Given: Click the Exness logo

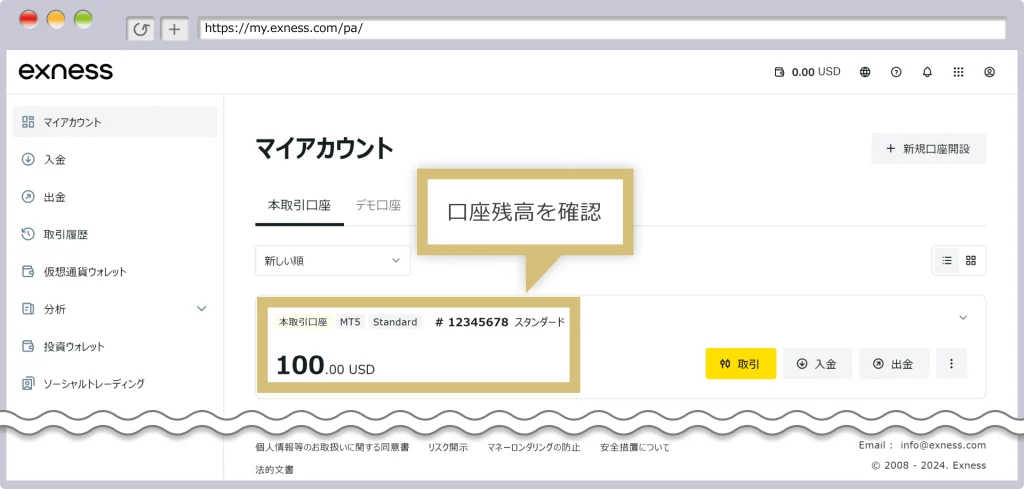Looking at the screenshot, I should point(65,71).
